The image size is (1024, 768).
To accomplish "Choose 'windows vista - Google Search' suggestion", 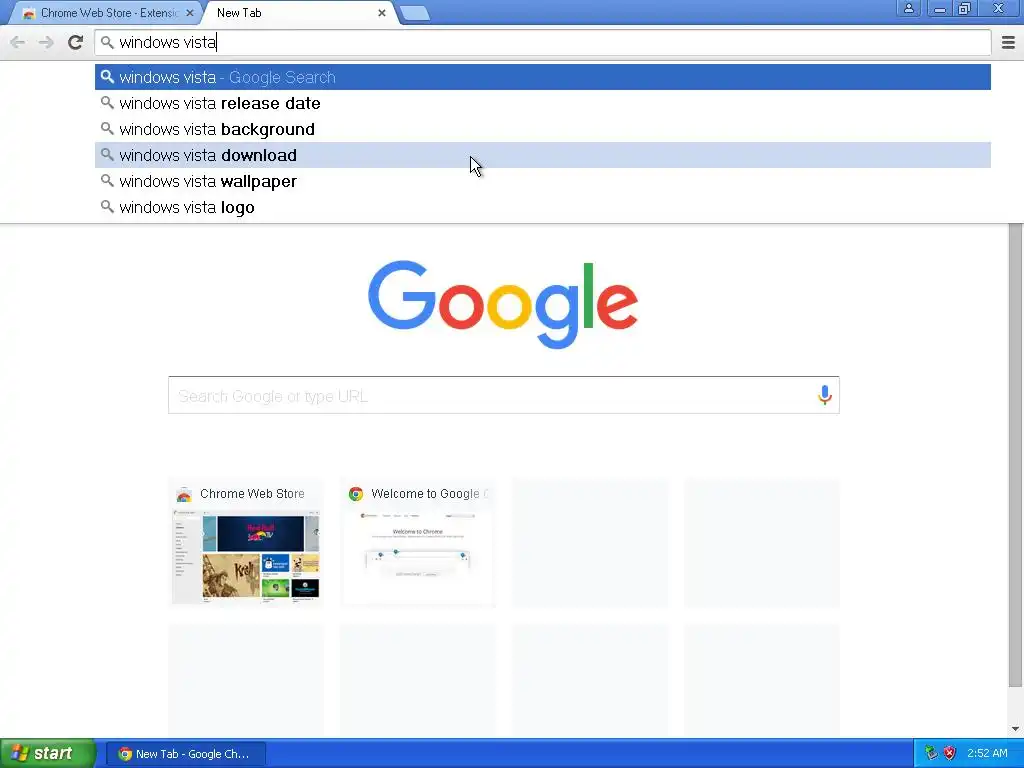I will click(x=543, y=77).
